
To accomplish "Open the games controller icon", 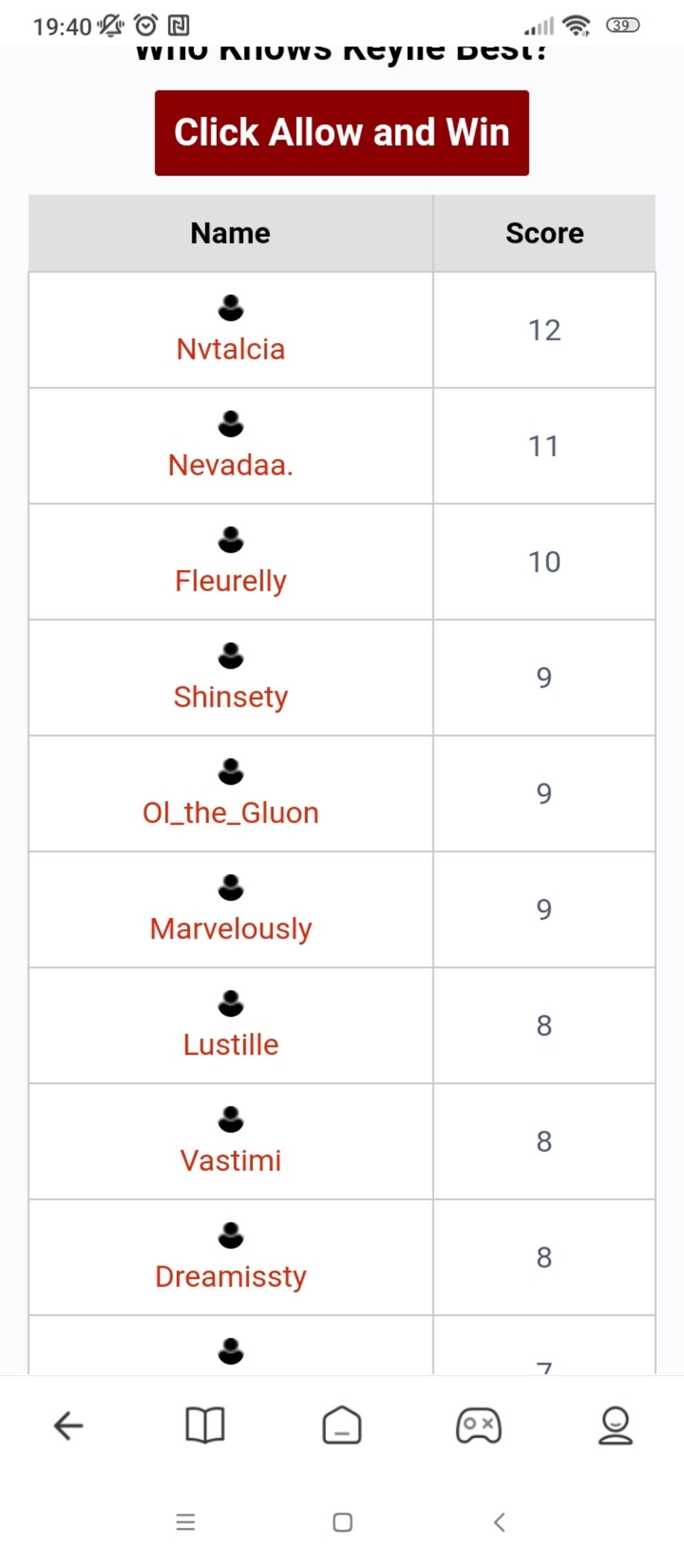I will pos(478,1425).
